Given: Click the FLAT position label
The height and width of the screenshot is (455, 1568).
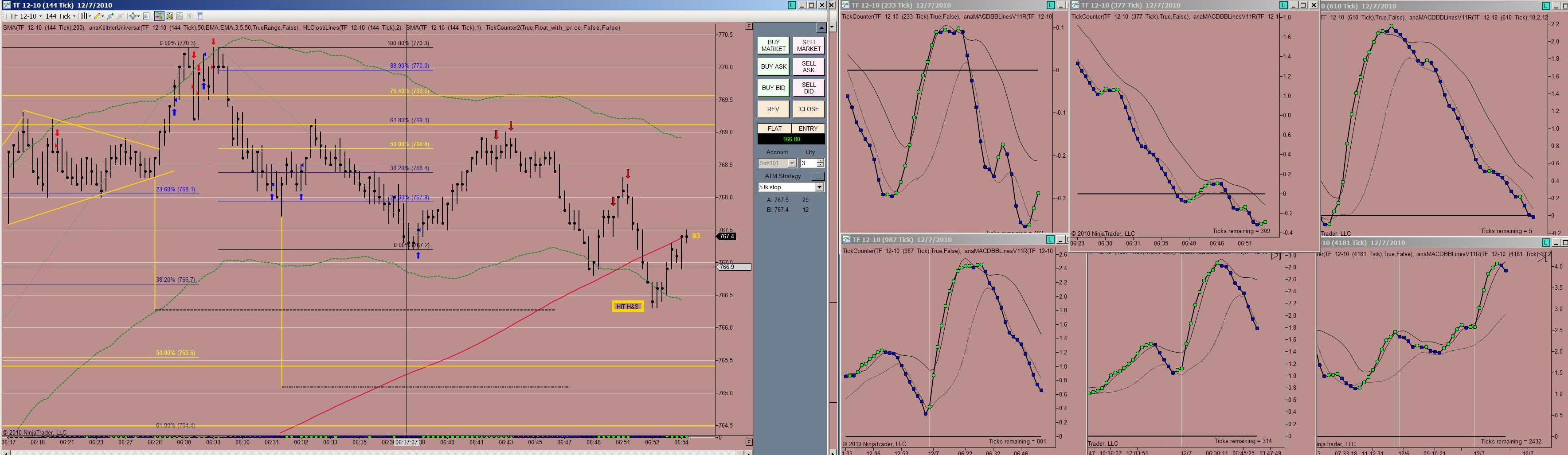Looking at the screenshot, I should (774, 128).
